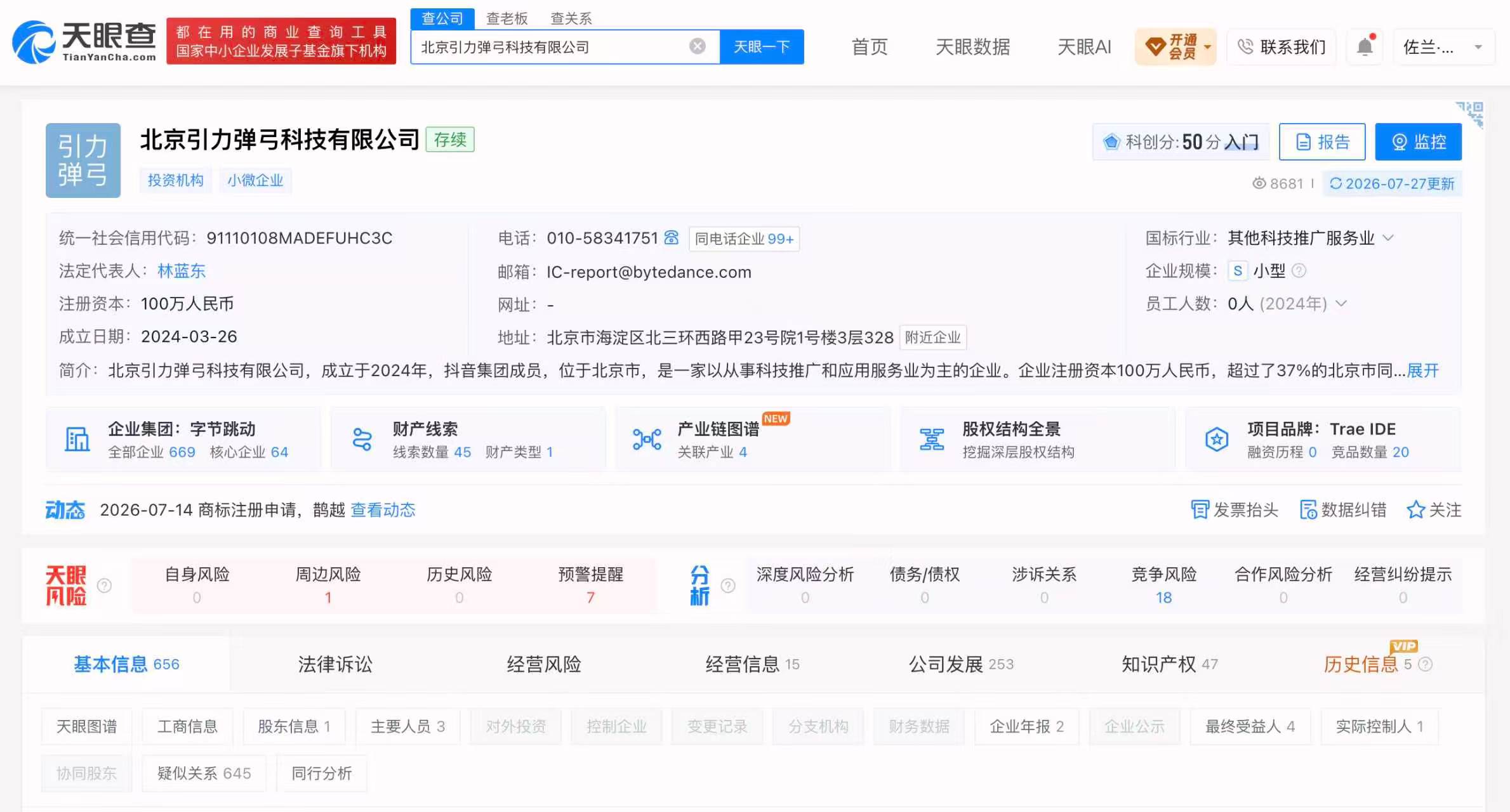Click the VIP diamond icon 开通会员
The width and height of the screenshot is (1510, 812).
tap(1155, 46)
